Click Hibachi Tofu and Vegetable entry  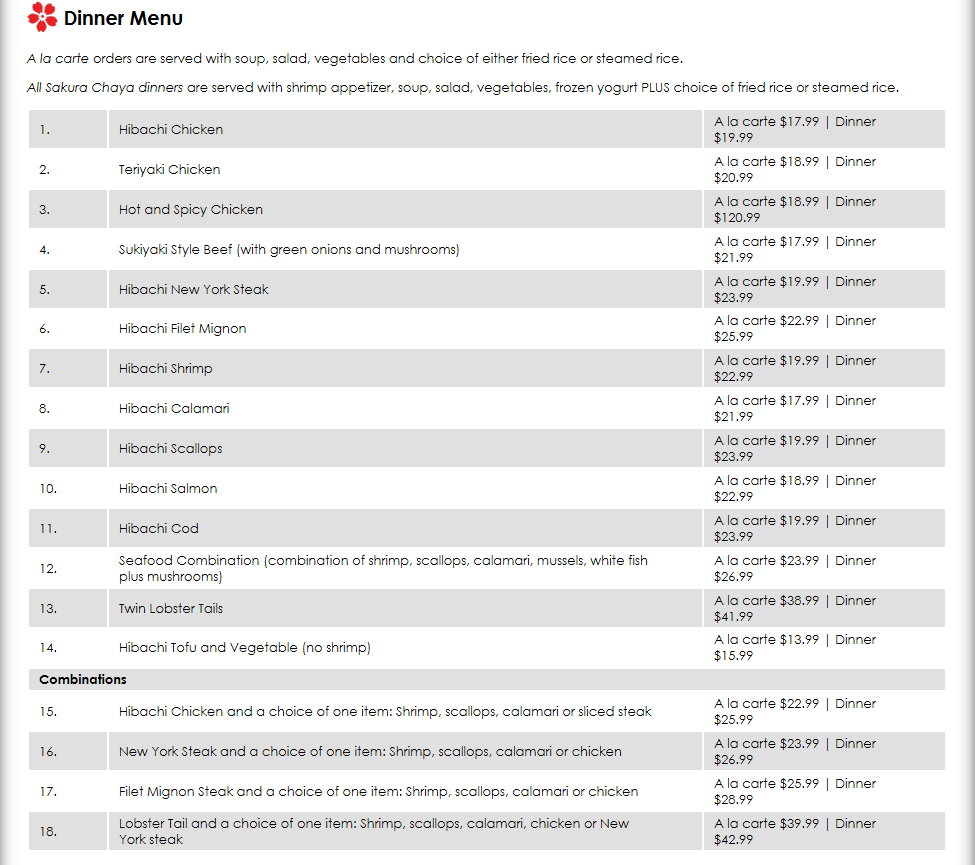(x=245, y=648)
